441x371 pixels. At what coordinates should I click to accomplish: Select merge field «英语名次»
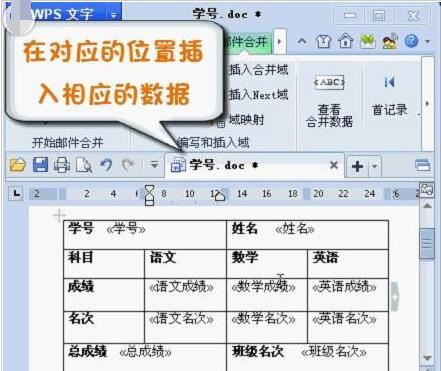(x=344, y=319)
